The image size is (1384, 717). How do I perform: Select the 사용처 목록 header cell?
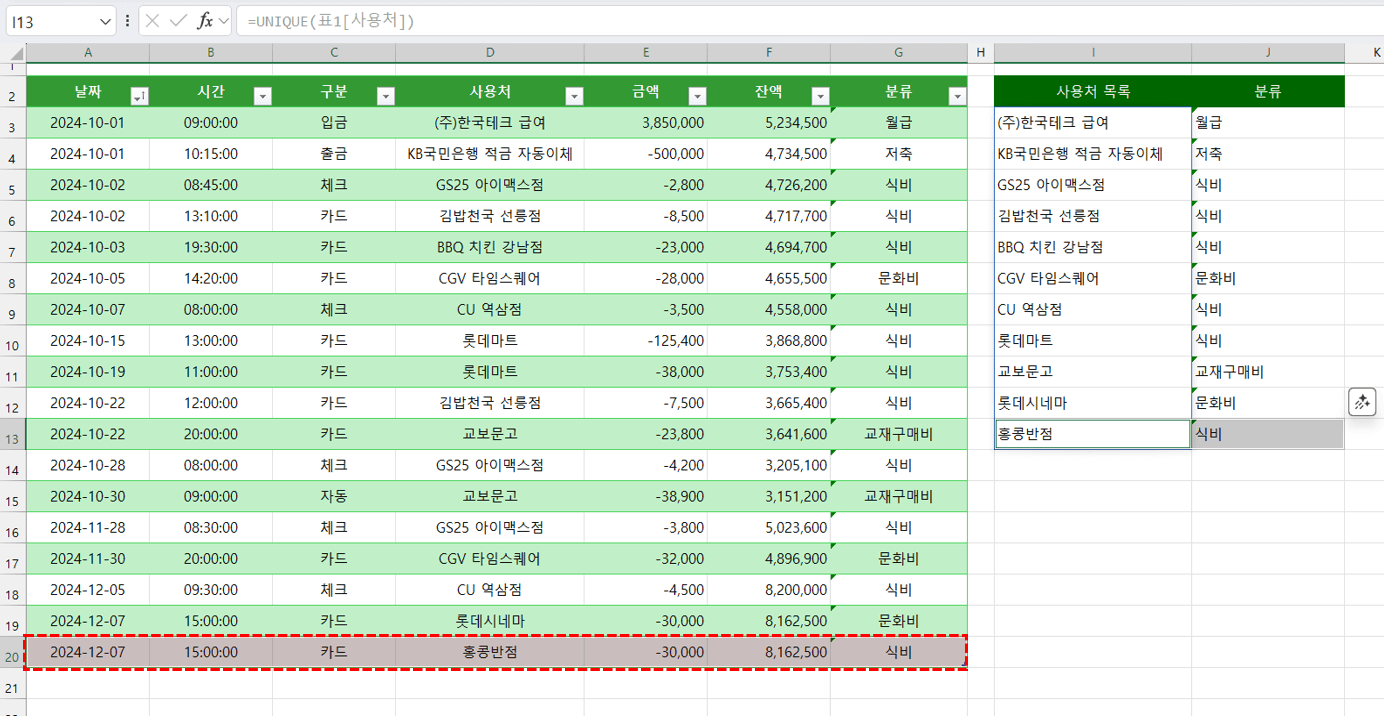coord(1092,92)
